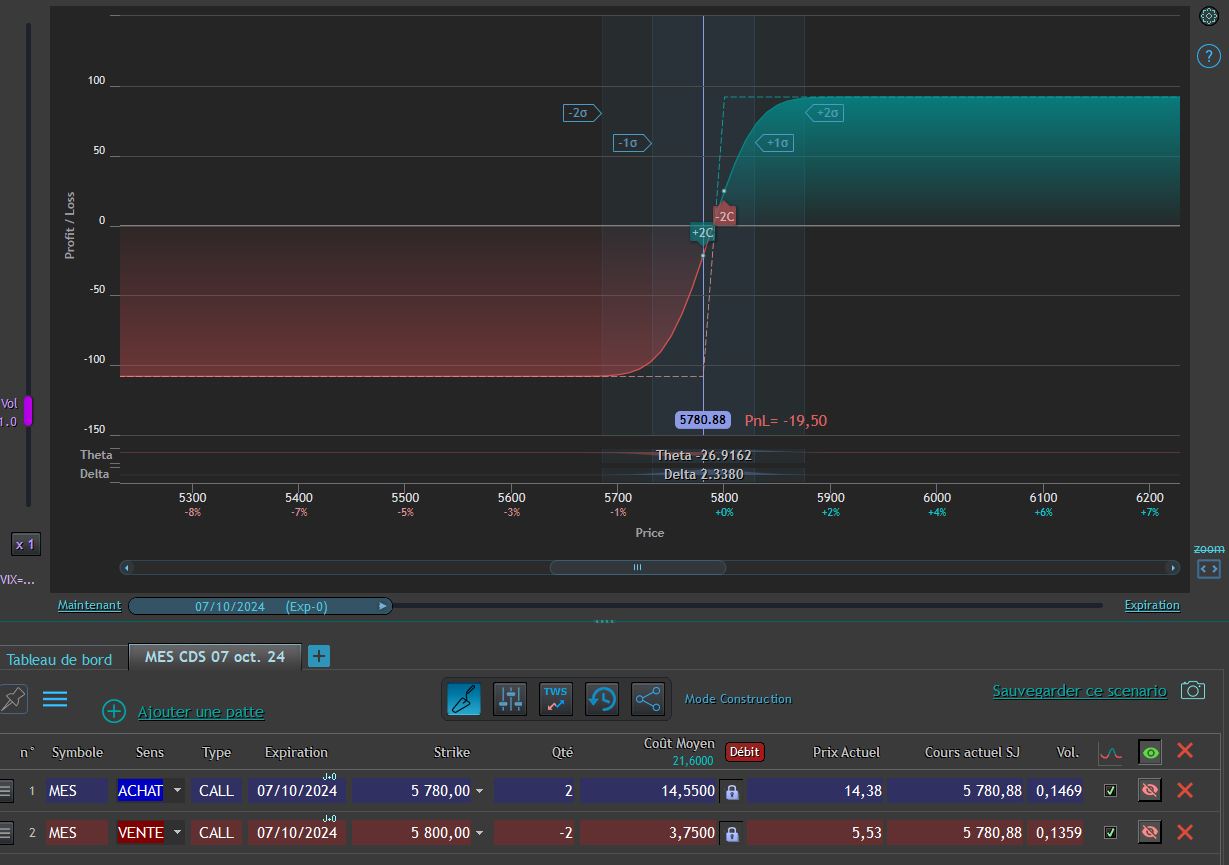
Task: Take a snapshot with the camera icon
Action: click(x=1192, y=690)
